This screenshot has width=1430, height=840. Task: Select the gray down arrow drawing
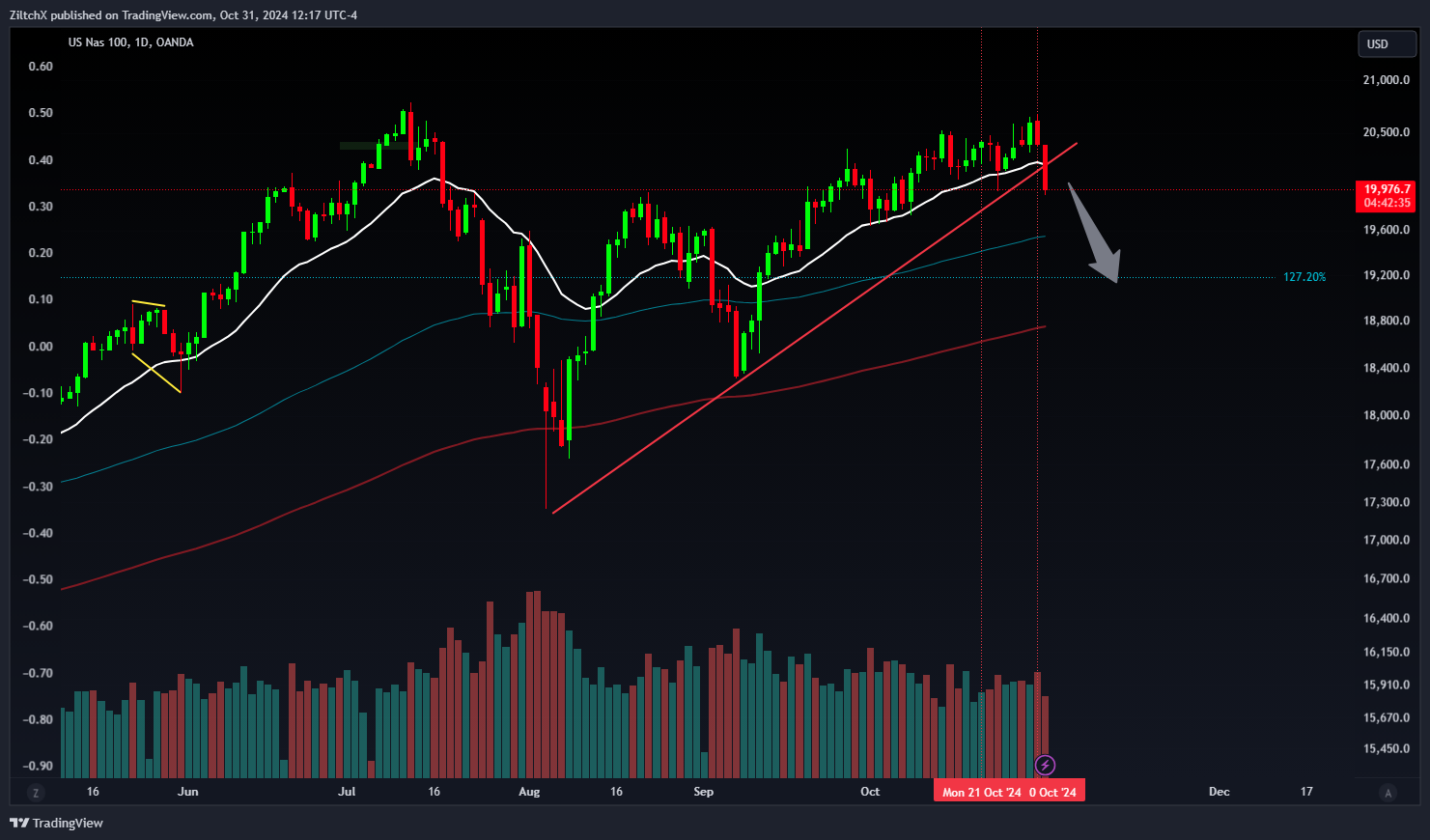point(1095,232)
